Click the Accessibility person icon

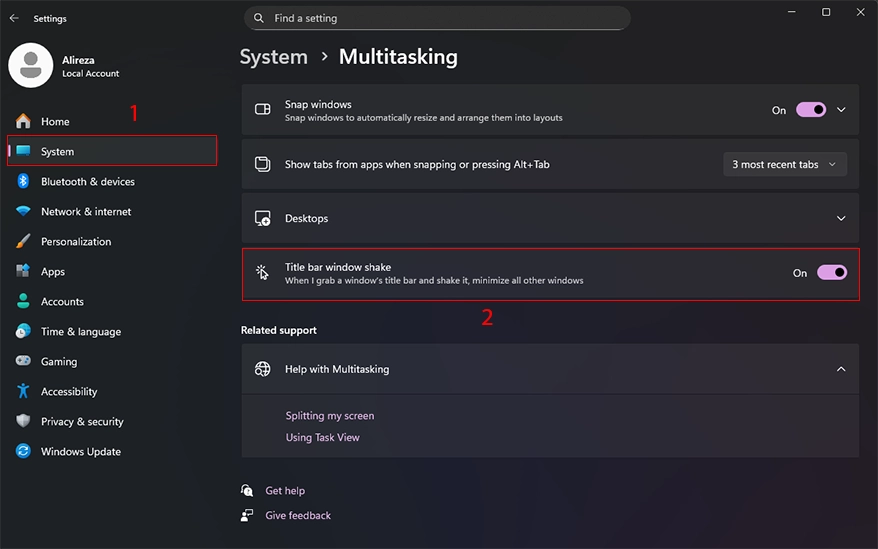click(x=23, y=391)
